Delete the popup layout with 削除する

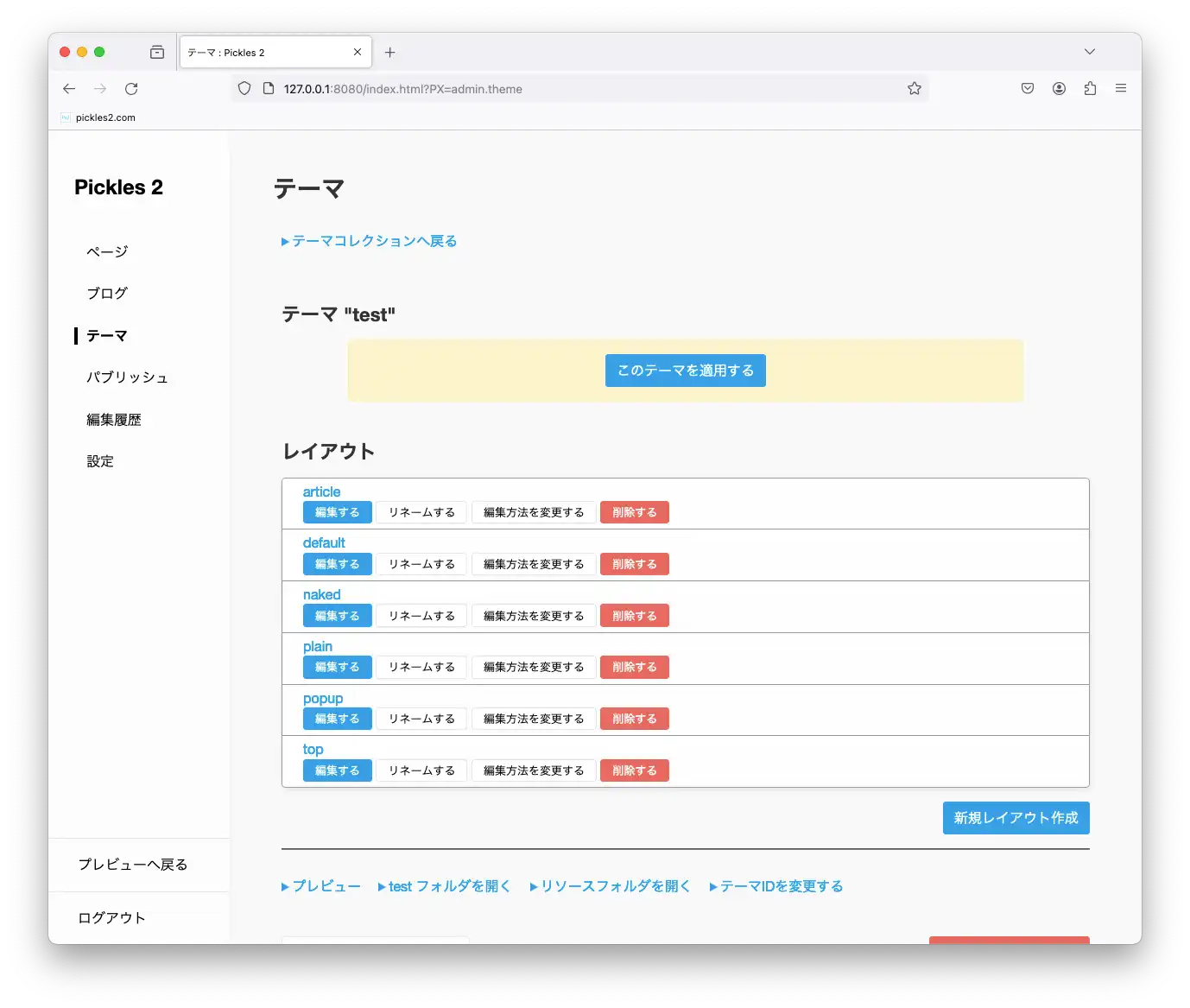[634, 719]
